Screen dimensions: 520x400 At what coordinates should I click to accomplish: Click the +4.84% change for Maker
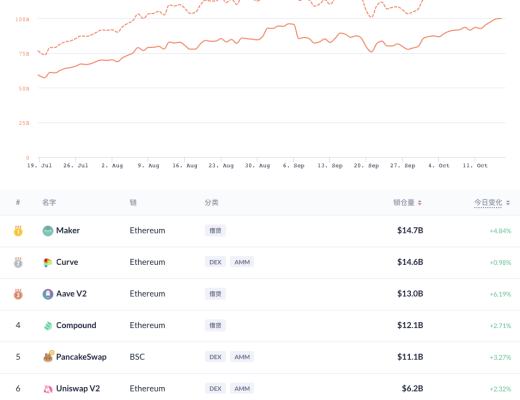point(500,231)
